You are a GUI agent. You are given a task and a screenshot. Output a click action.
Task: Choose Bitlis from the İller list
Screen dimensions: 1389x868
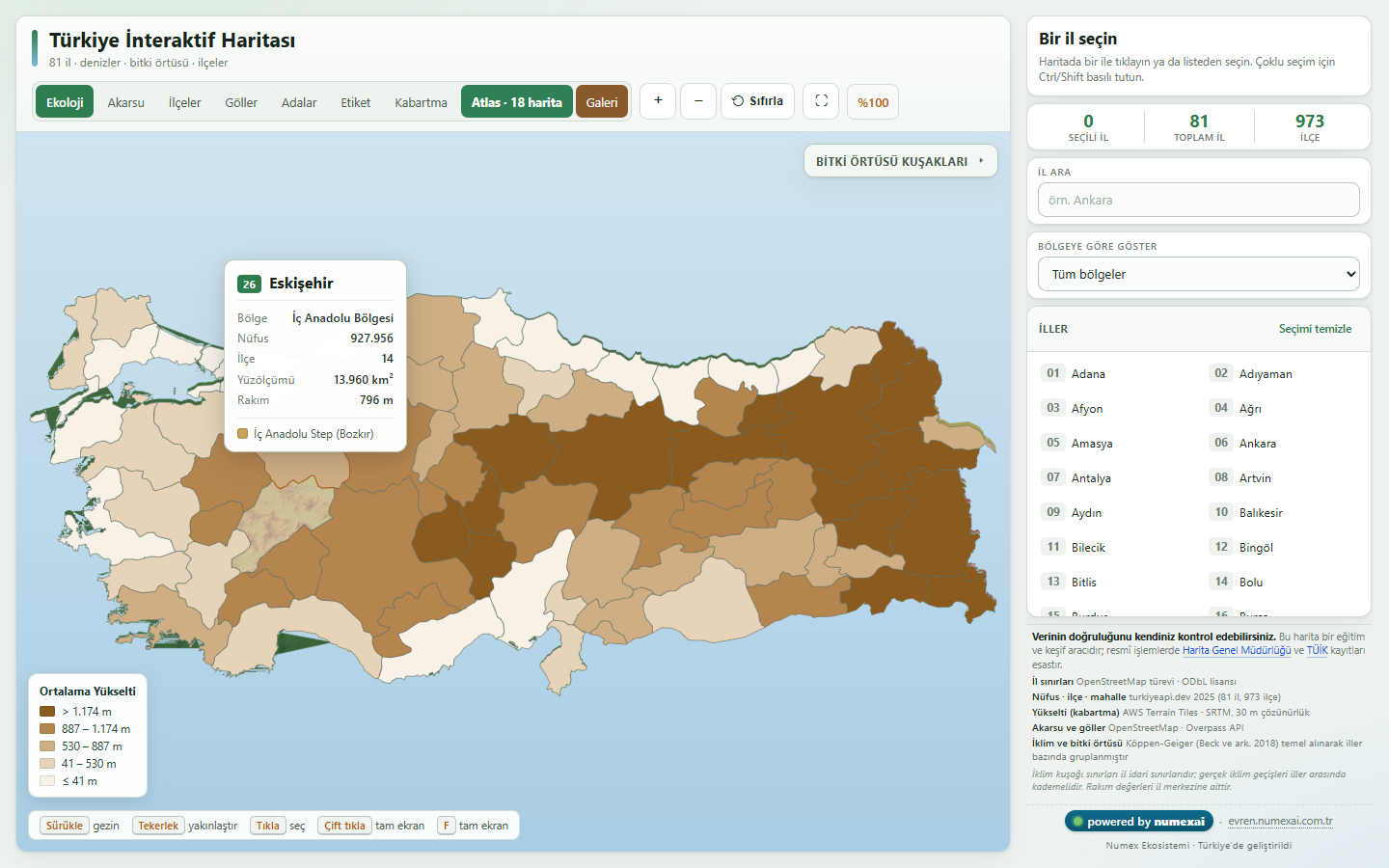pyautogui.click(x=1115, y=582)
